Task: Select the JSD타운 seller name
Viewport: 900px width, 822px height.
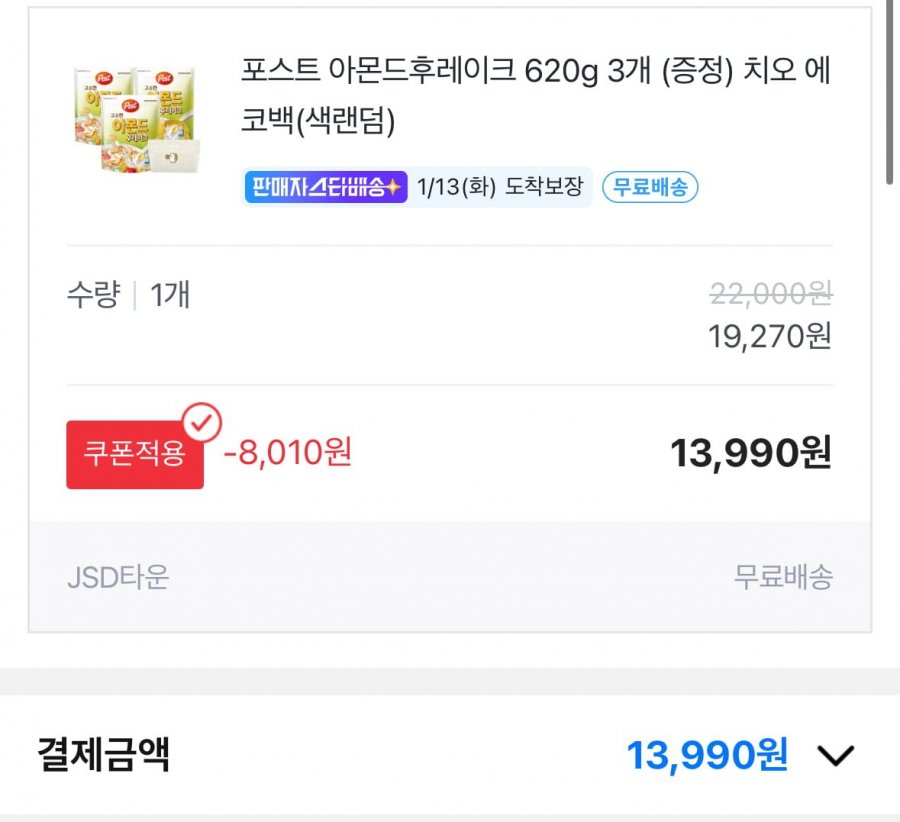Action: coord(118,577)
